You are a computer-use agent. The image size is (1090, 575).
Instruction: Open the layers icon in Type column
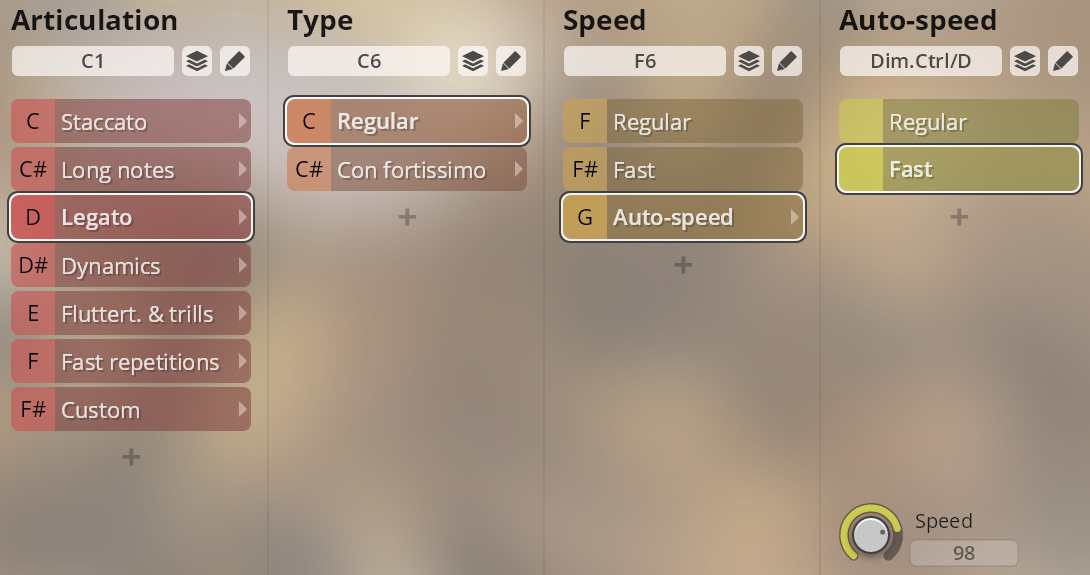(x=473, y=61)
